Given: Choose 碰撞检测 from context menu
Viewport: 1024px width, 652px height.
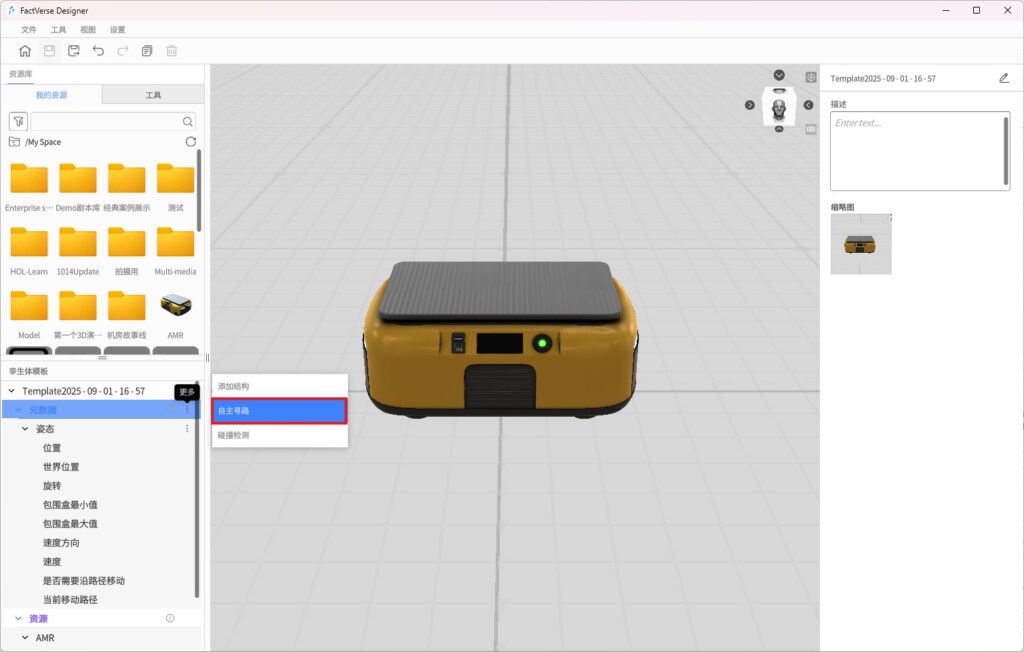Looking at the screenshot, I should click(x=280, y=435).
